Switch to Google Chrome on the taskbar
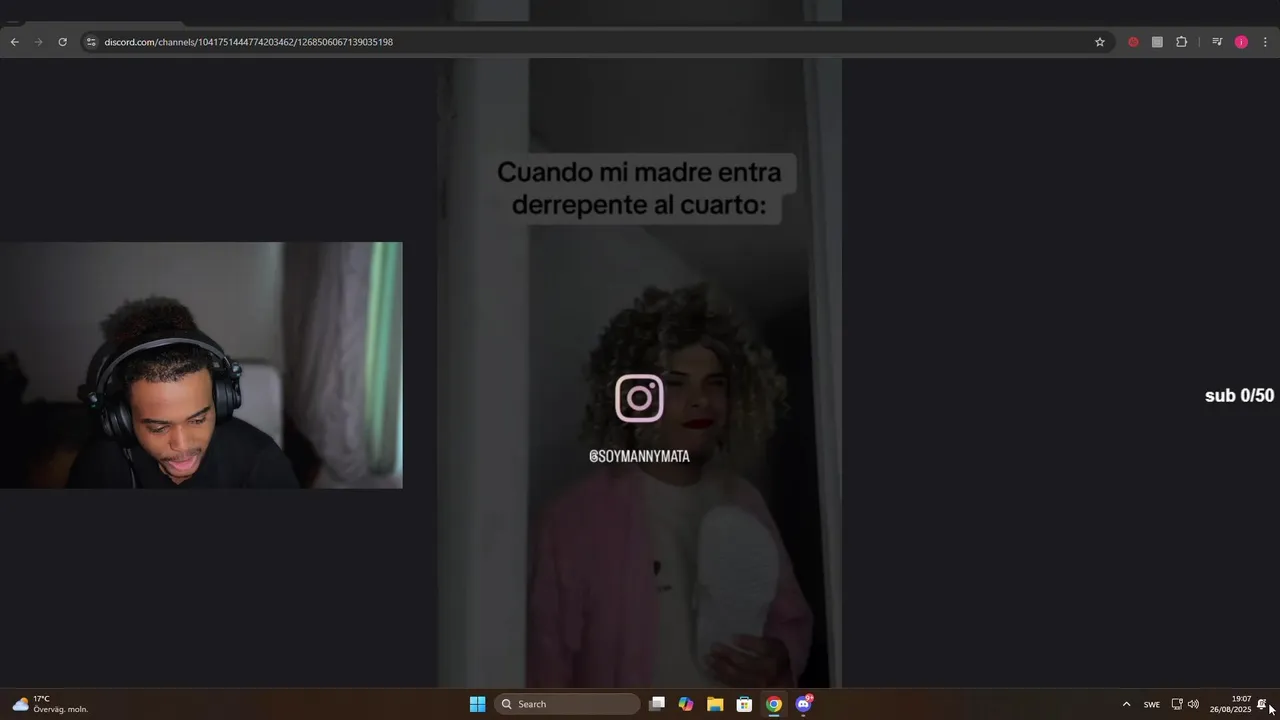The width and height of the screenshot is (1280, 720). (774, 704)
